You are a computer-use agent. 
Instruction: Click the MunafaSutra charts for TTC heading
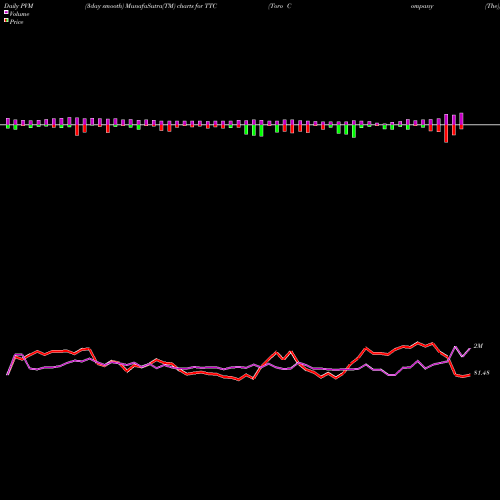click(x=151, y=6)
